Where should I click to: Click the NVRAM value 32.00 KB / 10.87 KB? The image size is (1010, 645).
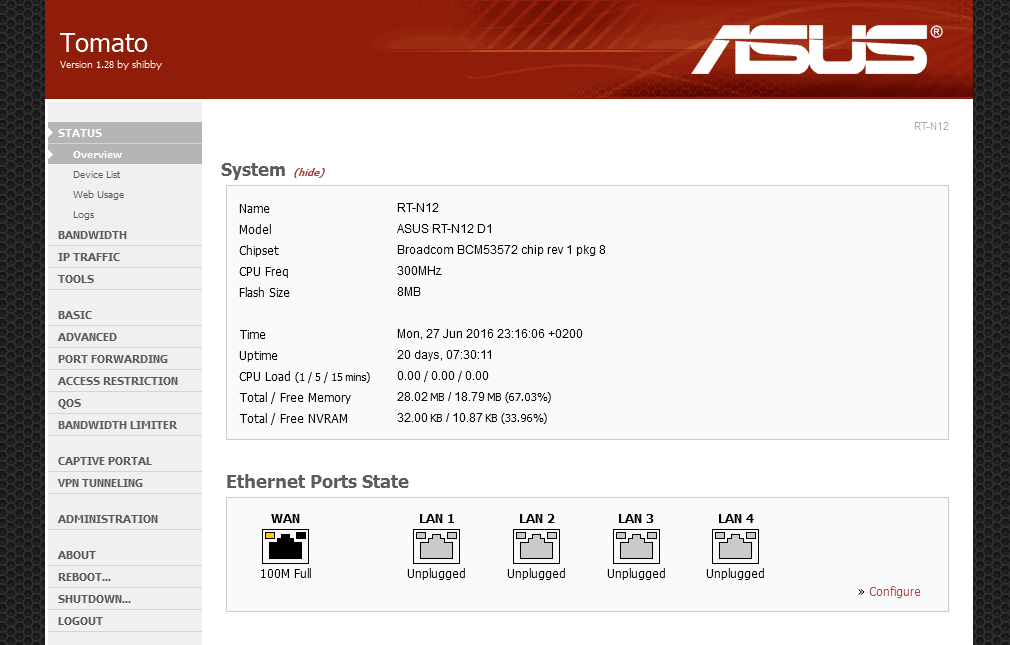tap(472, 418)
